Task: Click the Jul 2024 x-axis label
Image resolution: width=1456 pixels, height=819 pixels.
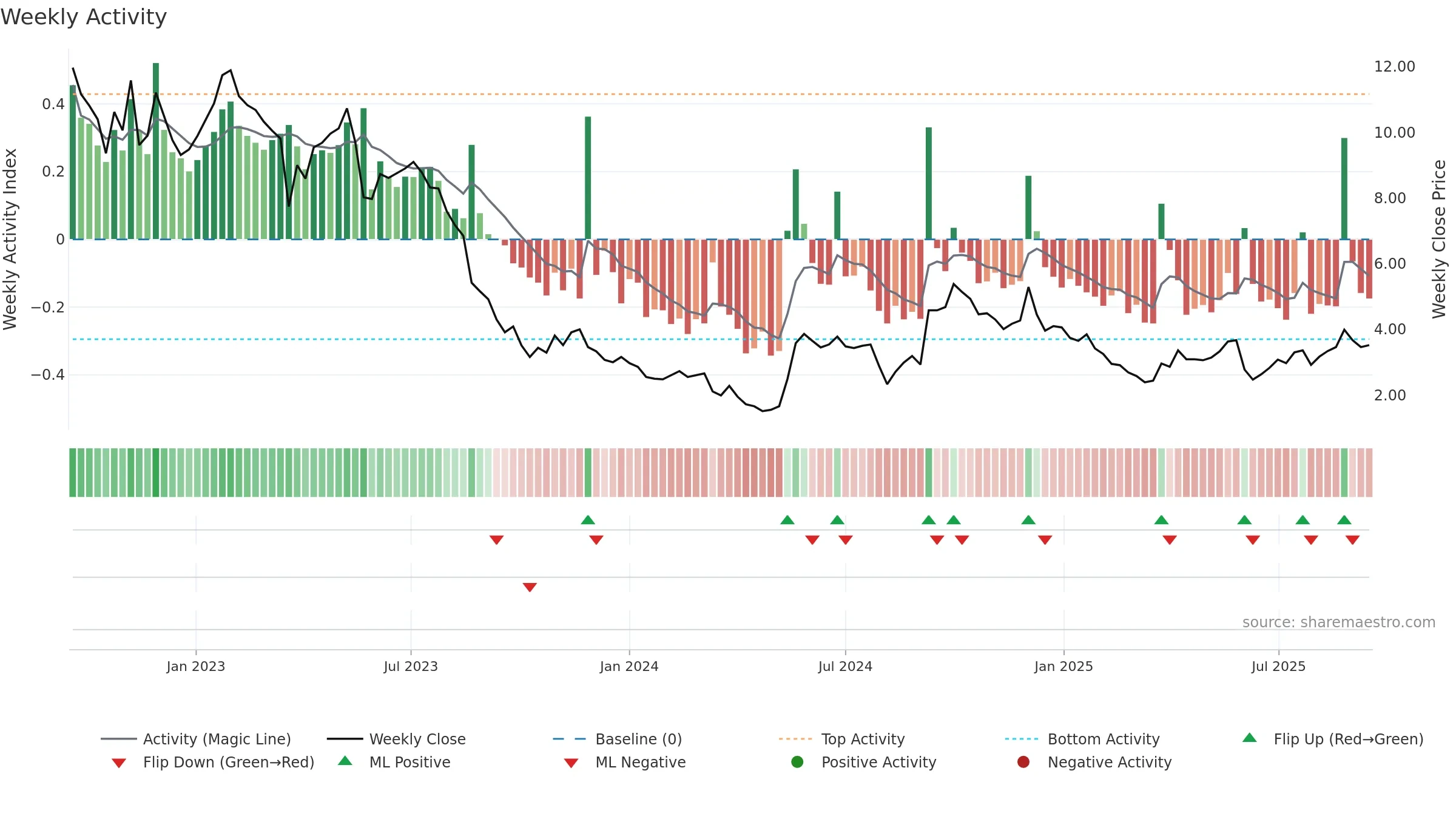Action: [x=845, y=666]
